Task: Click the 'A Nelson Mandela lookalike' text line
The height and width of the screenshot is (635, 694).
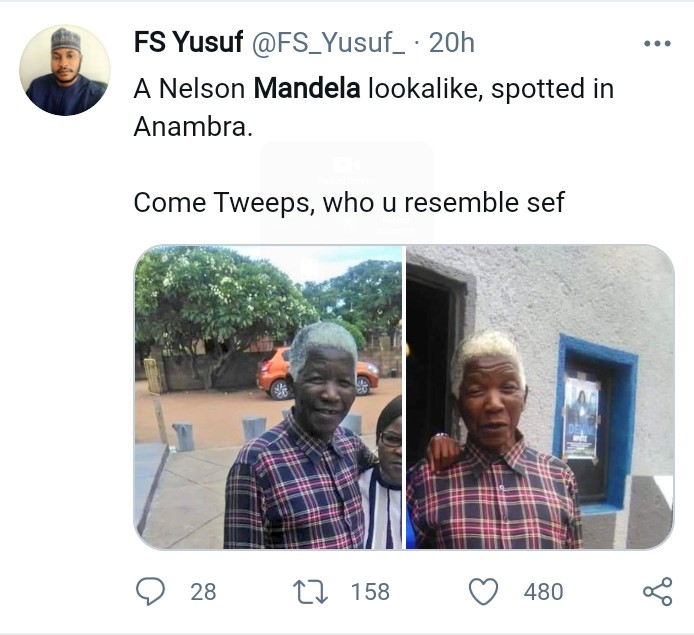Action: coord(373,90)
